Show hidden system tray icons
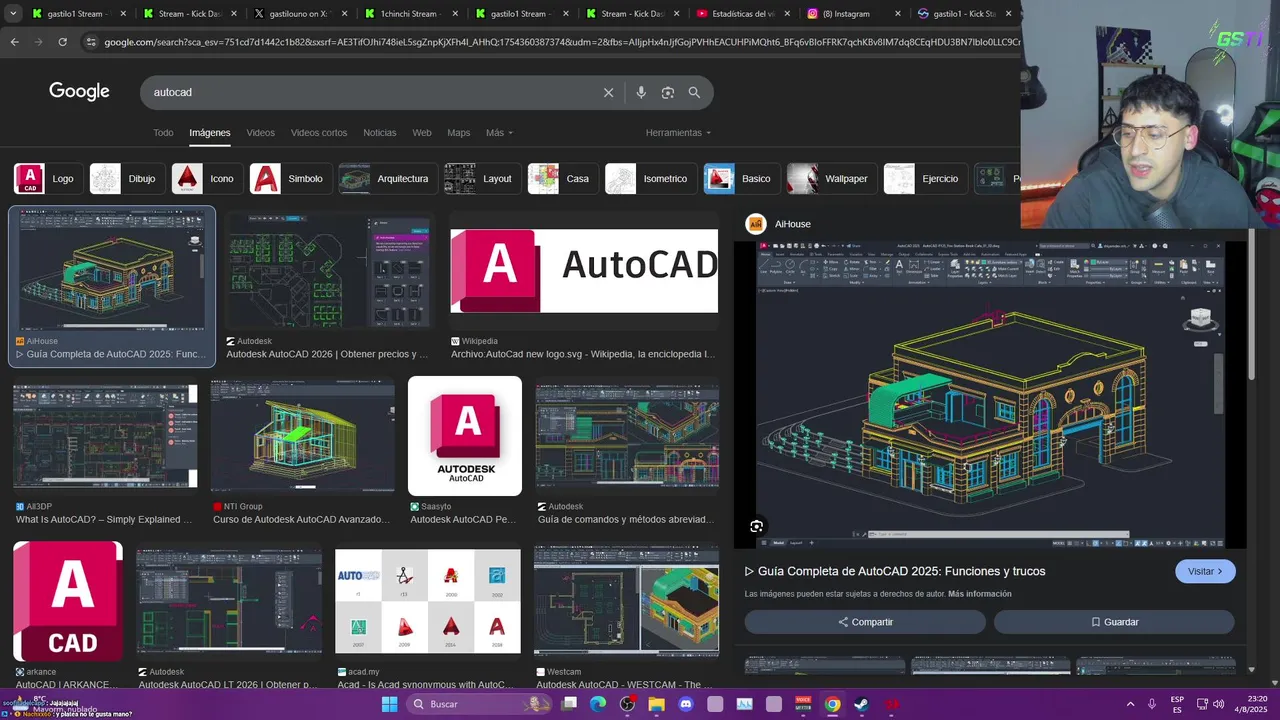 (x=1130, y=704)
